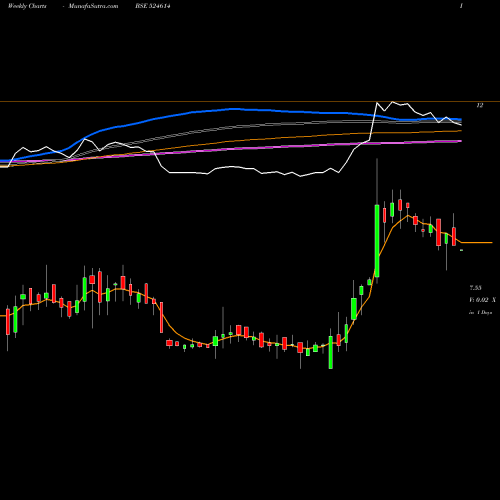The image size is (500, 500).
Task: Click the 'BSE 524614' stock code text
Action: [x=153, y=6]
